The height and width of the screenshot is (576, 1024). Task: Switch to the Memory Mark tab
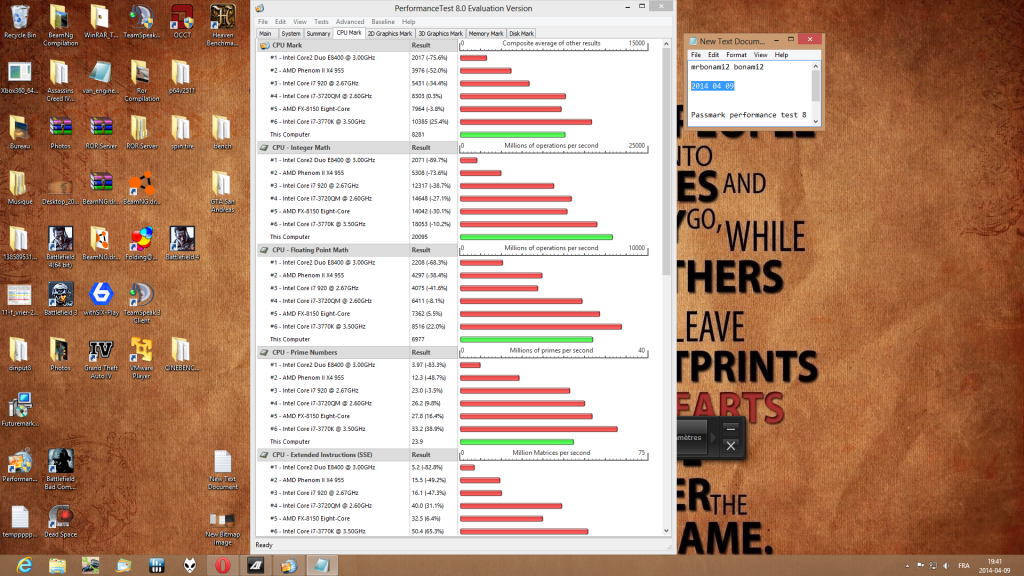pos(486,33)
